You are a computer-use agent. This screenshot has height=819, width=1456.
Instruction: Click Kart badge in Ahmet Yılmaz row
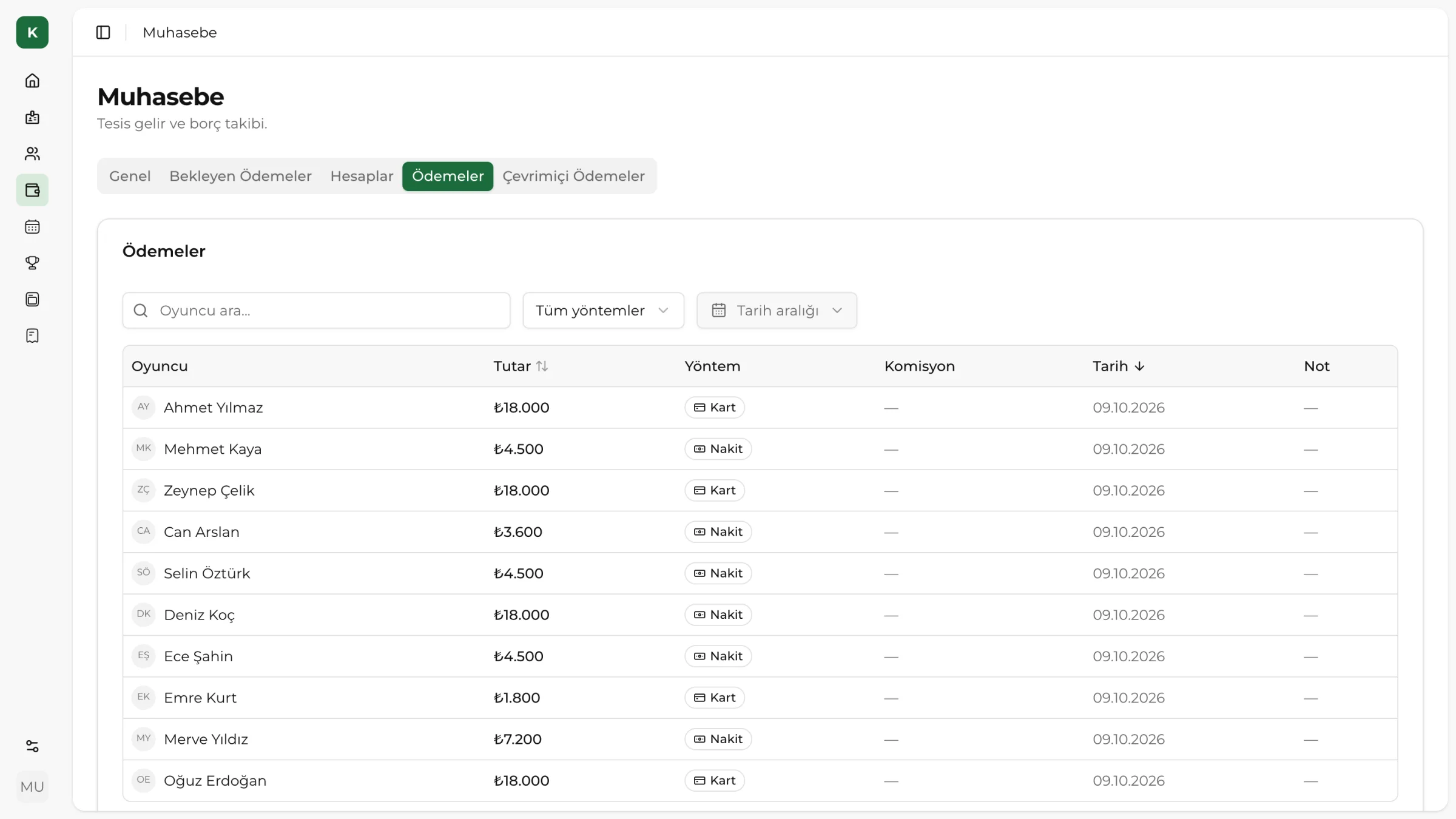coord(715,407)
